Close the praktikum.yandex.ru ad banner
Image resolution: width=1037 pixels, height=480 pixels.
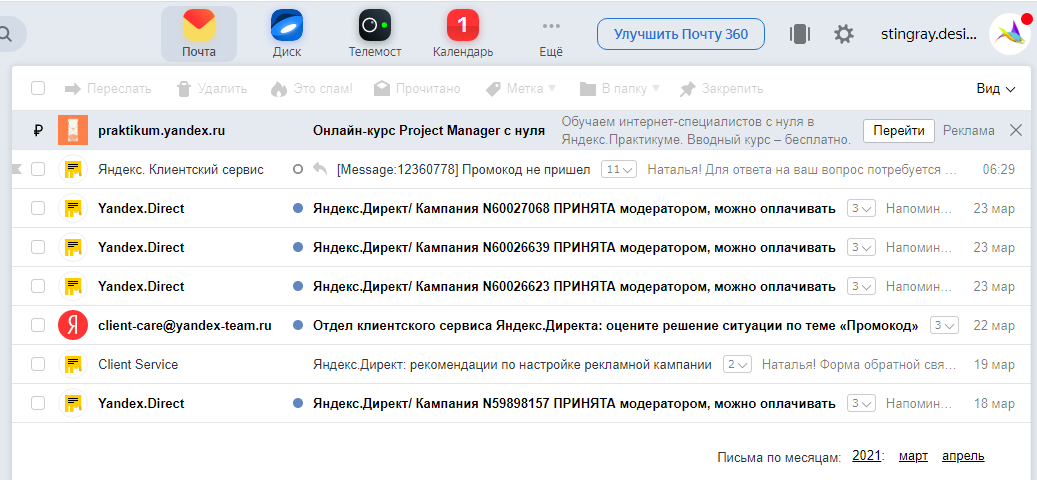1016,130
